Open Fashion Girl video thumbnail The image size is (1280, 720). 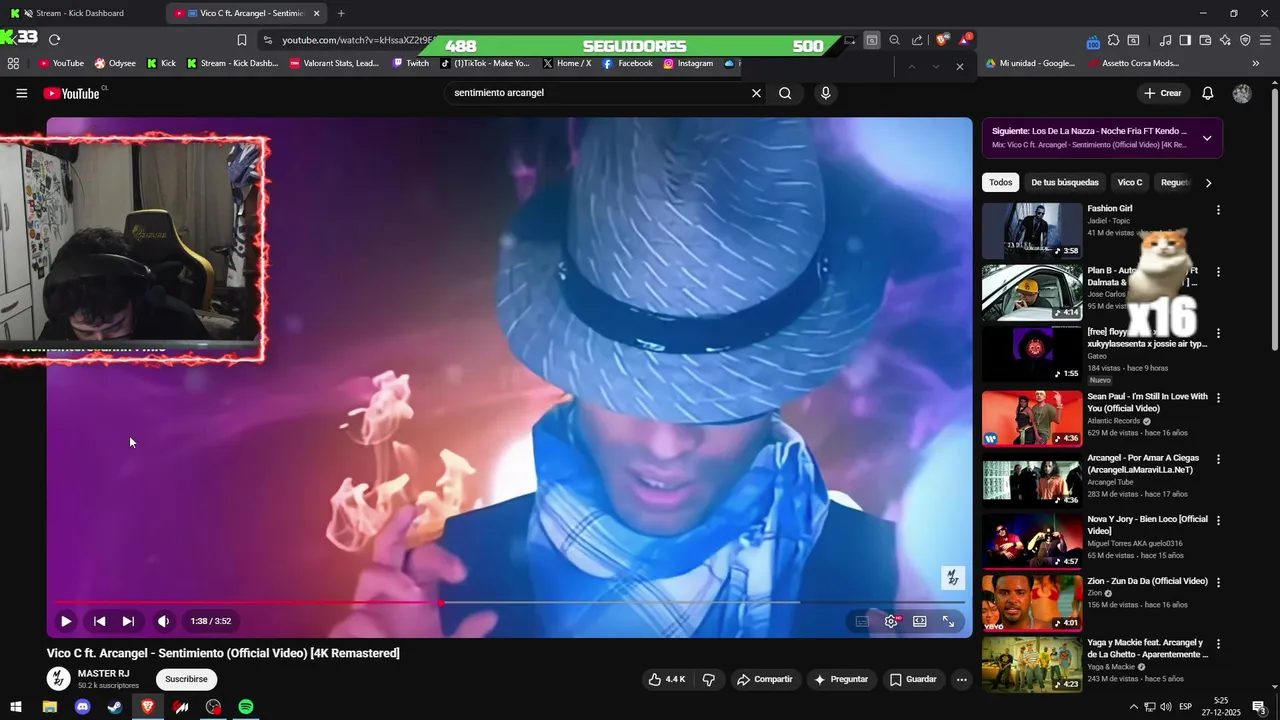pyautogui.click(x=1032, y=231)
